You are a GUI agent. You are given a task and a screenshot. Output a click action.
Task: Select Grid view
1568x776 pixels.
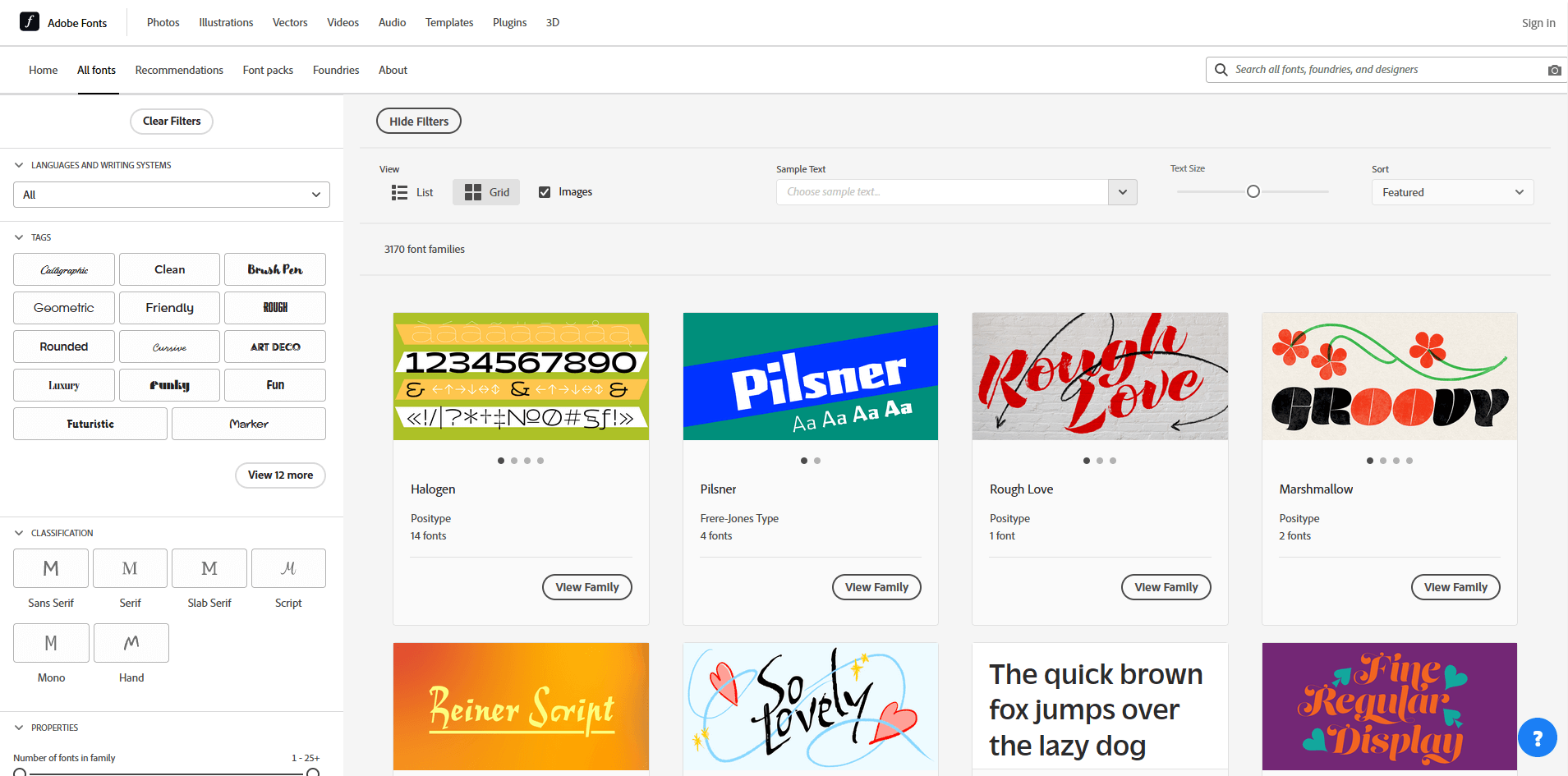click(x=485, y=191)
